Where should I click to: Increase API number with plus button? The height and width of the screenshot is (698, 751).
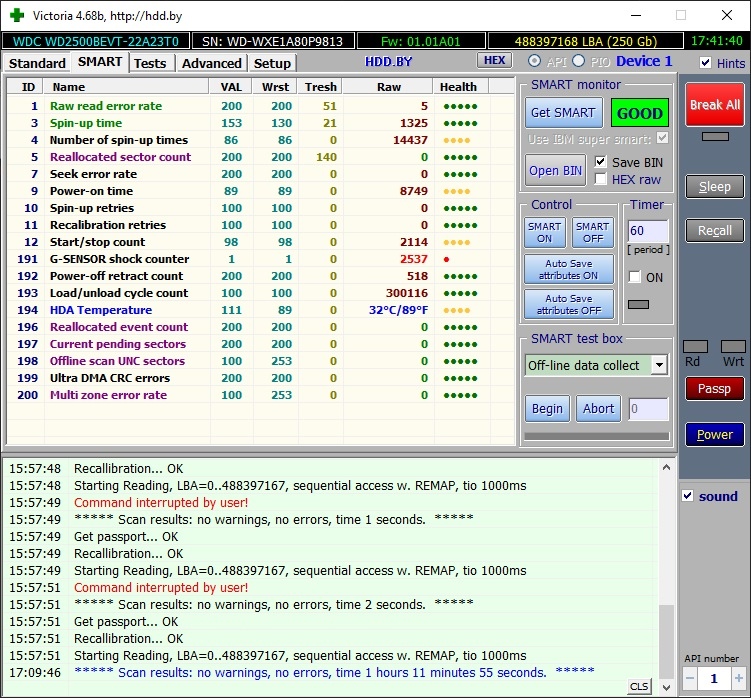coord(738,678)
